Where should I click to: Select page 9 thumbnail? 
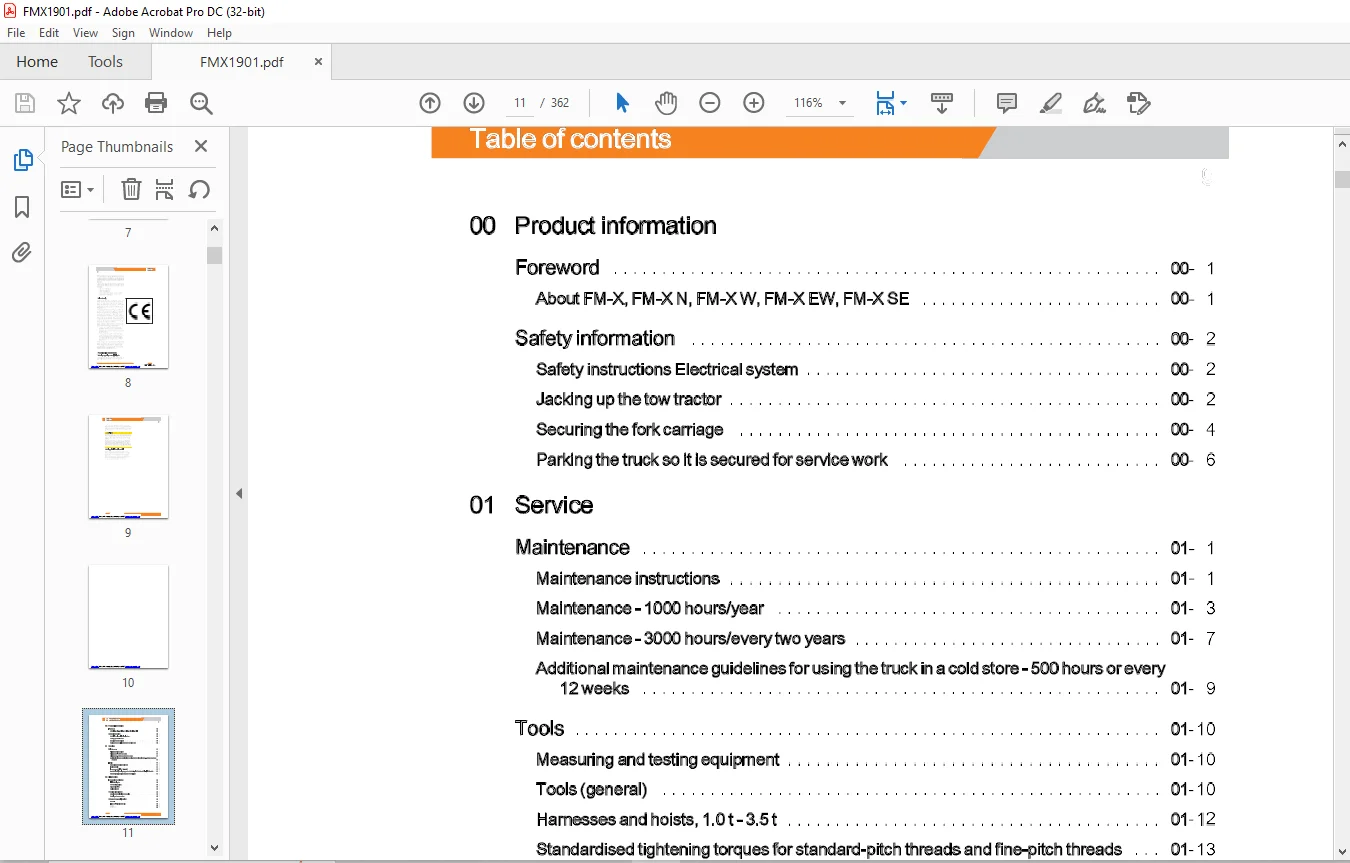pyautogui.click(x=128, y=467)
